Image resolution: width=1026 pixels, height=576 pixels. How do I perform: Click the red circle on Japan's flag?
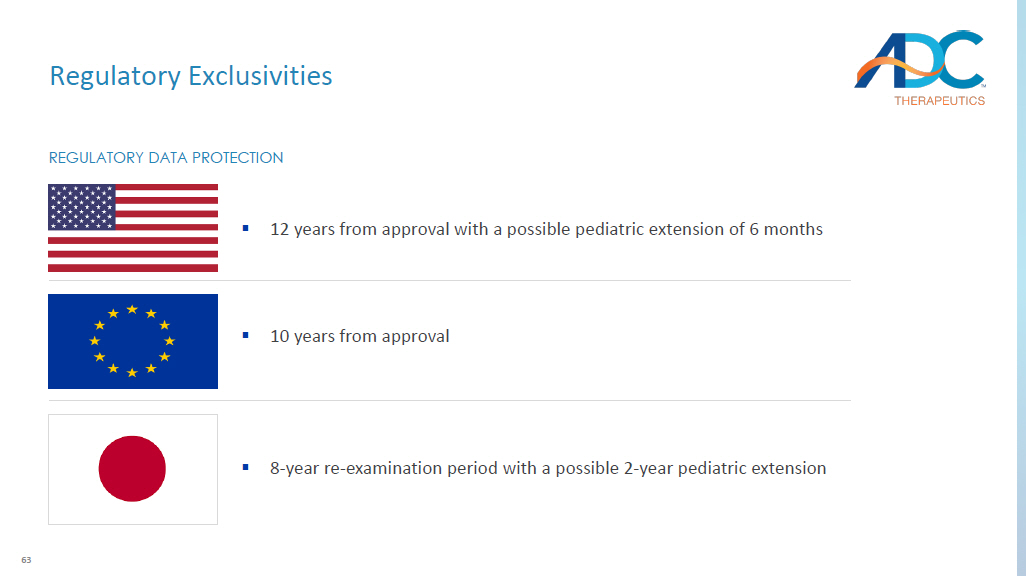[132, 469]
